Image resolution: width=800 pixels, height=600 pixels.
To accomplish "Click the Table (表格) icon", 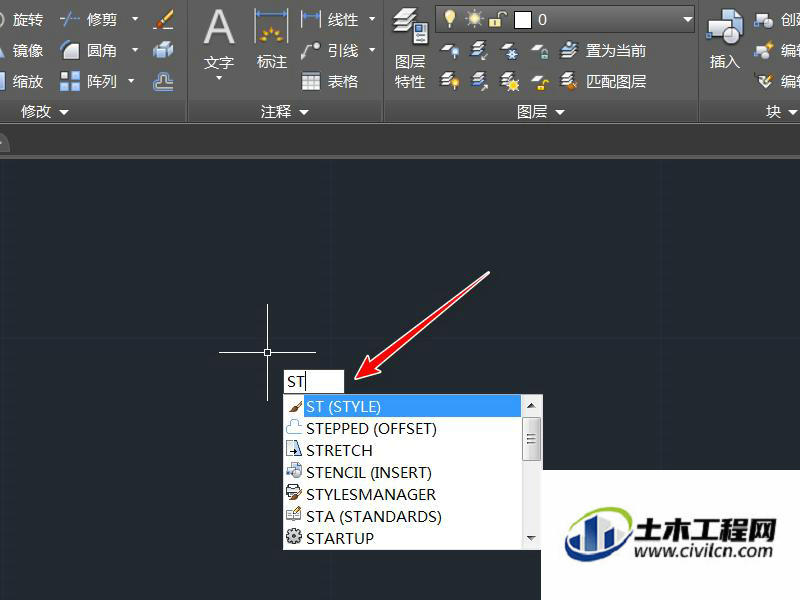I will point(311,81).
